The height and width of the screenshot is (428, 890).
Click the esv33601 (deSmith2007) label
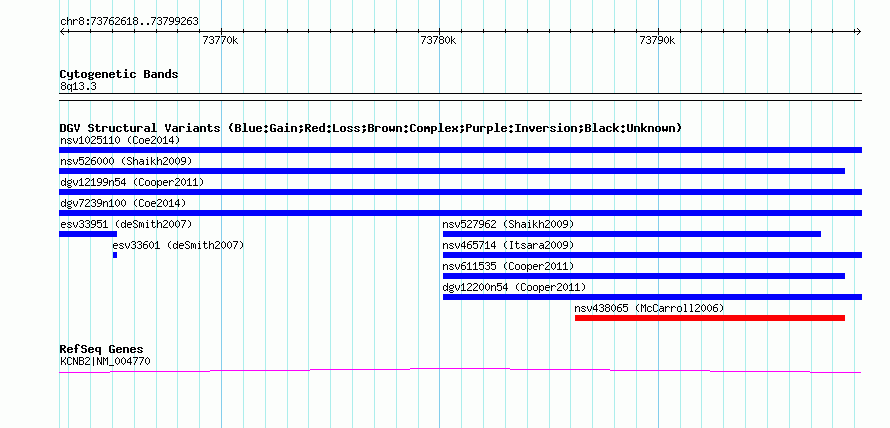click(178, 245)
